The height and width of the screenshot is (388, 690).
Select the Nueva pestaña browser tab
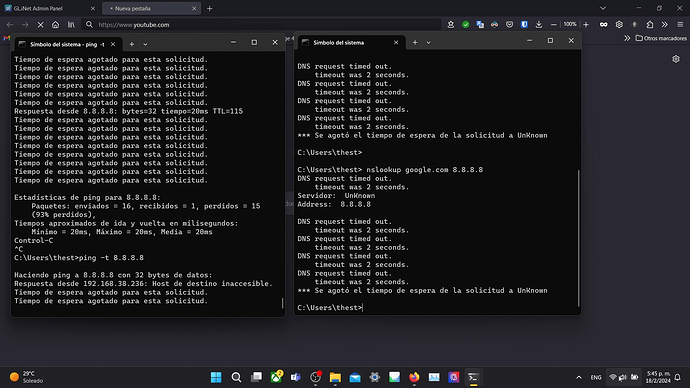pyautogui.click(x=151, y=8)
